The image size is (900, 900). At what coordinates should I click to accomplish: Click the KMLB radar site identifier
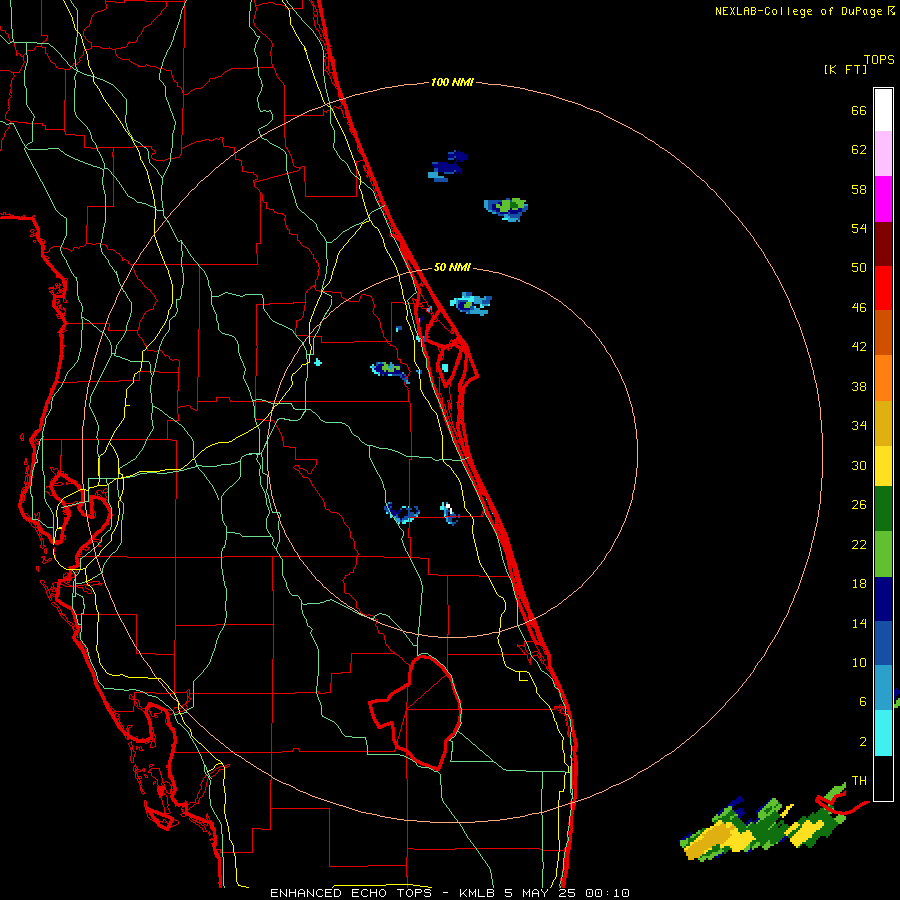point(476,893)
